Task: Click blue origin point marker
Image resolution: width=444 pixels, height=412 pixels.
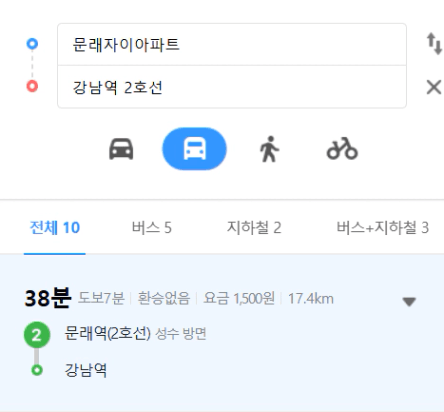Action: click(32, 44)
